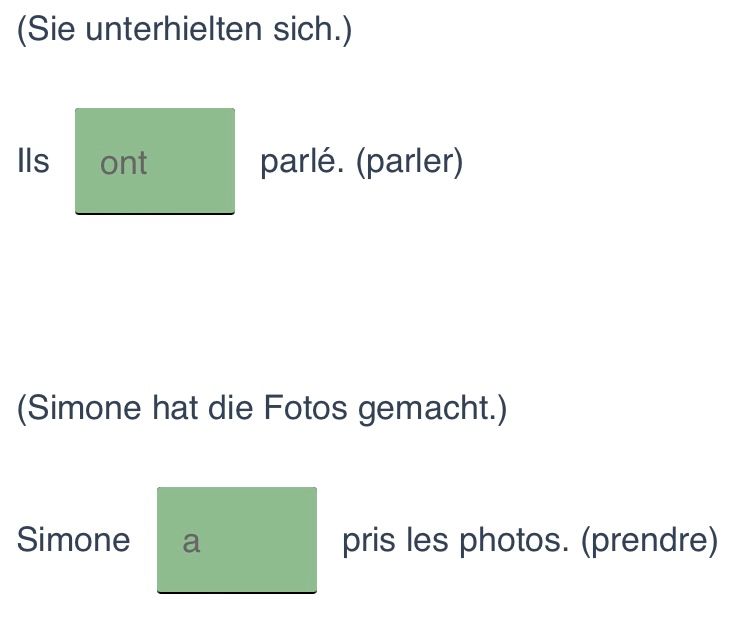Click the word "unterhielten" in the German translation
Viewport: 729px width, 620px height.
coord(174,29)
